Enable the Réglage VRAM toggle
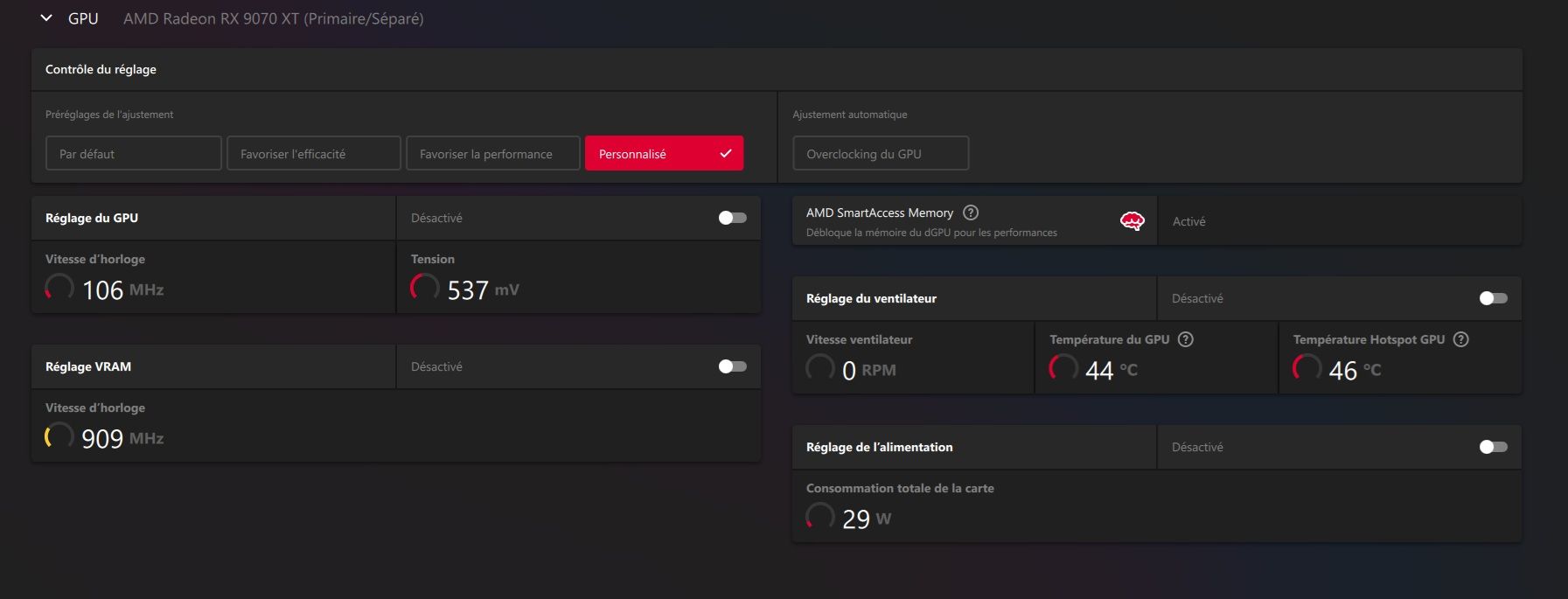The image size is (1568, 599). (x=732, y=366)
